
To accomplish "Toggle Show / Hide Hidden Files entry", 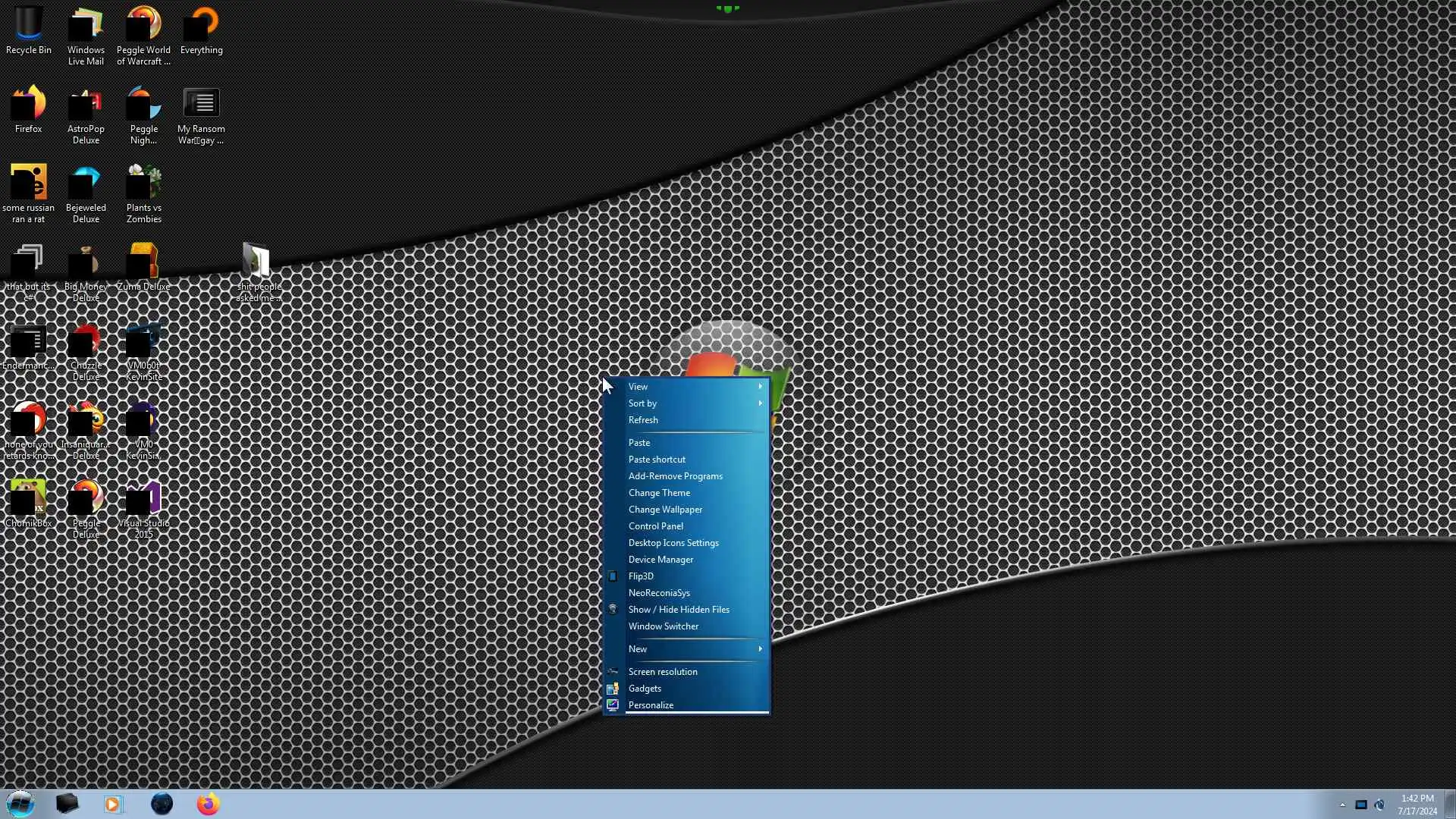I will [x=679, y=610].
